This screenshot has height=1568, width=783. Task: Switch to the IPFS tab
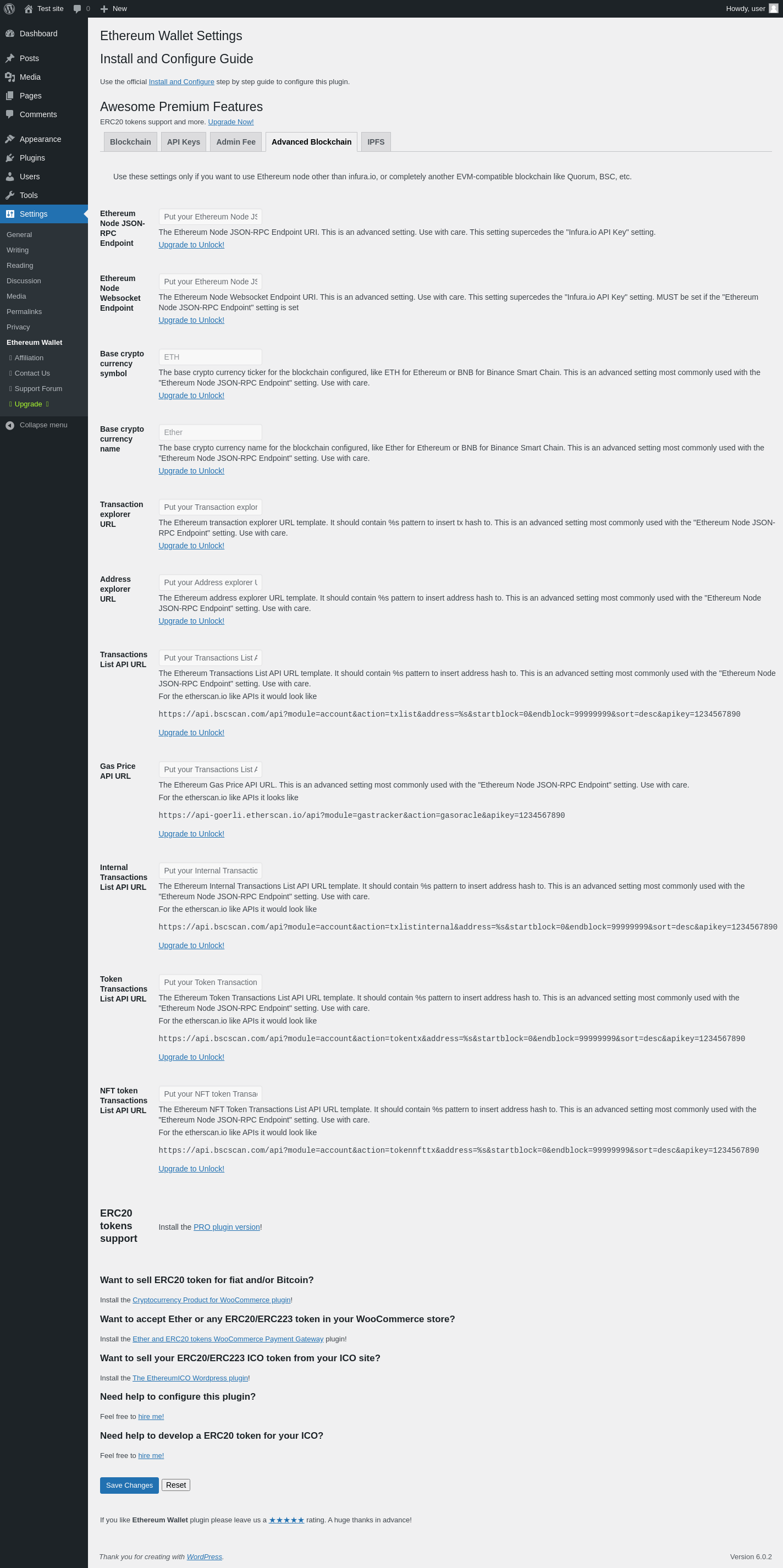click(376, 142)
